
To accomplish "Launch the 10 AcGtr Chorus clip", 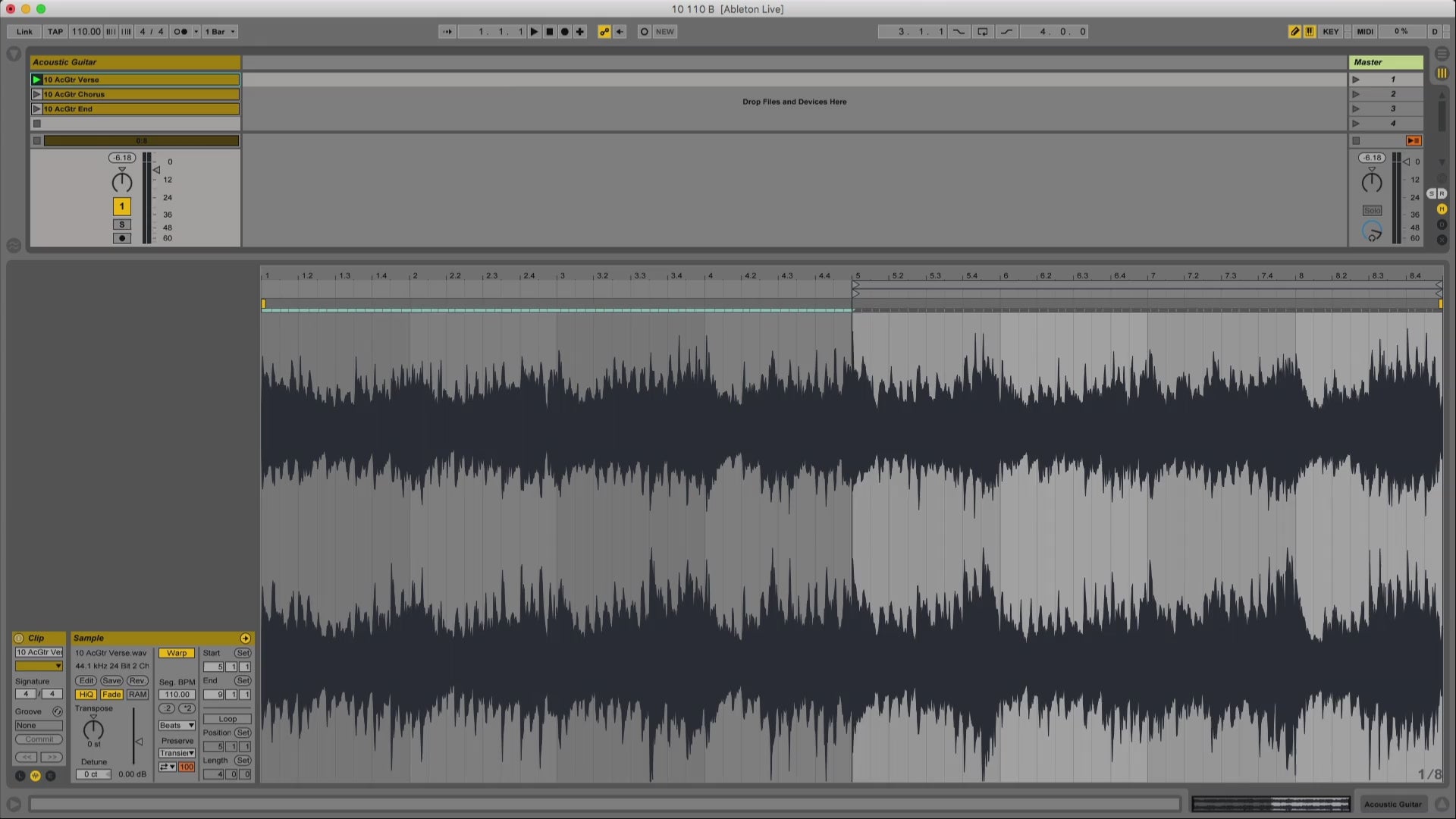I will [36, 94].
